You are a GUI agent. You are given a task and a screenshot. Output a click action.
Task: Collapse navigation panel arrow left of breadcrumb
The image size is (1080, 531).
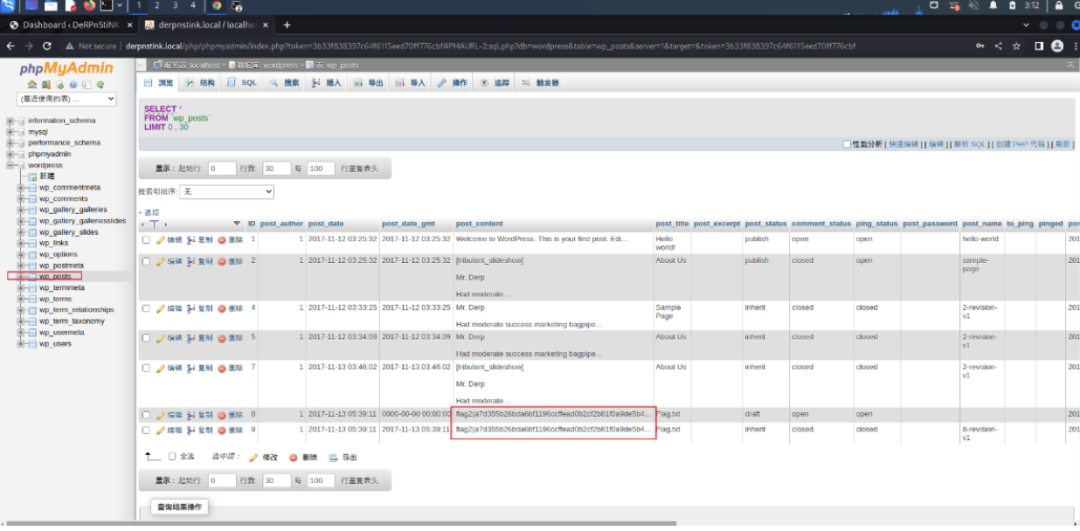[x=141, y=65]
